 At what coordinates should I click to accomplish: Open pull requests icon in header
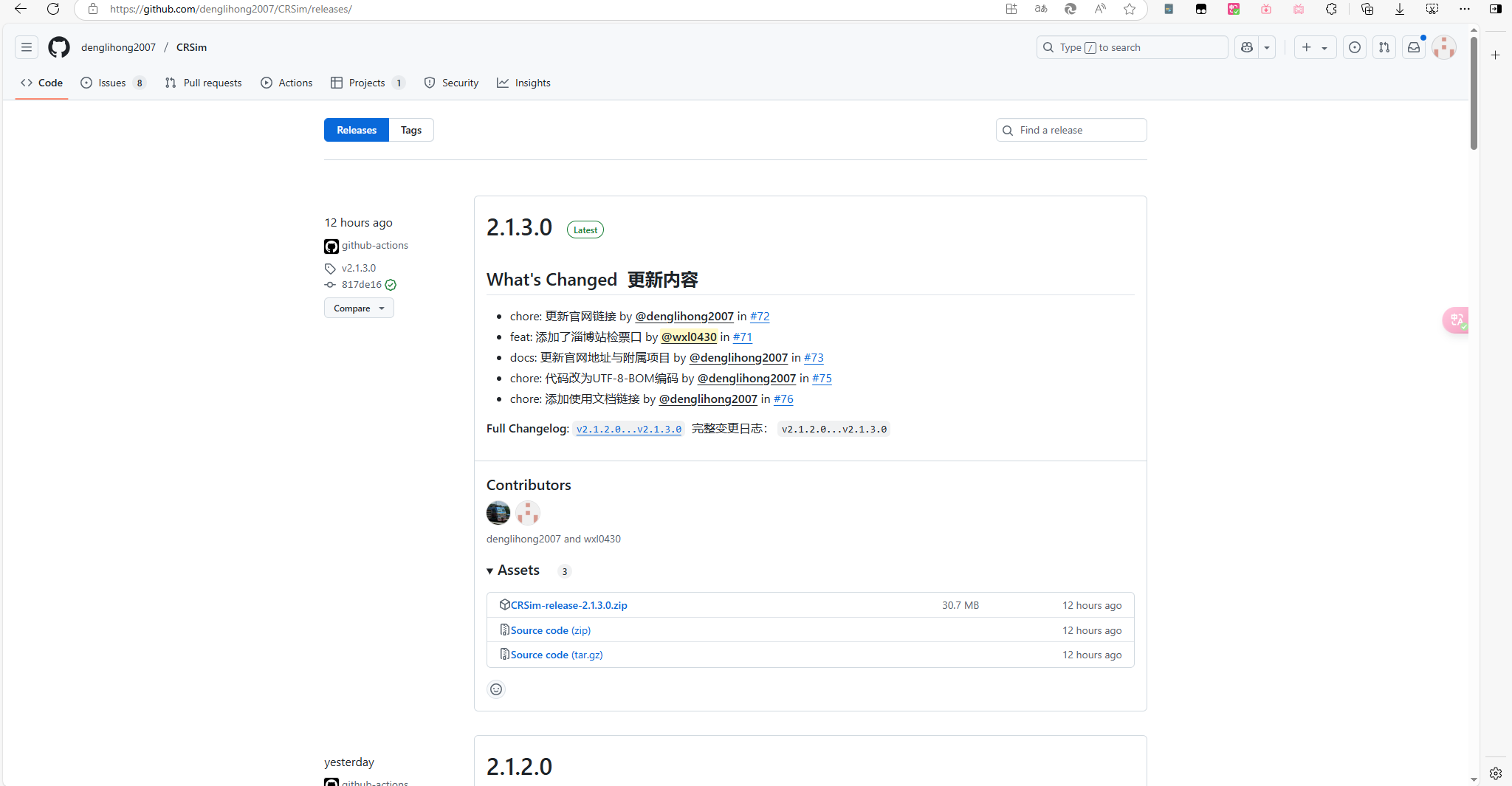coord(1384,47)
